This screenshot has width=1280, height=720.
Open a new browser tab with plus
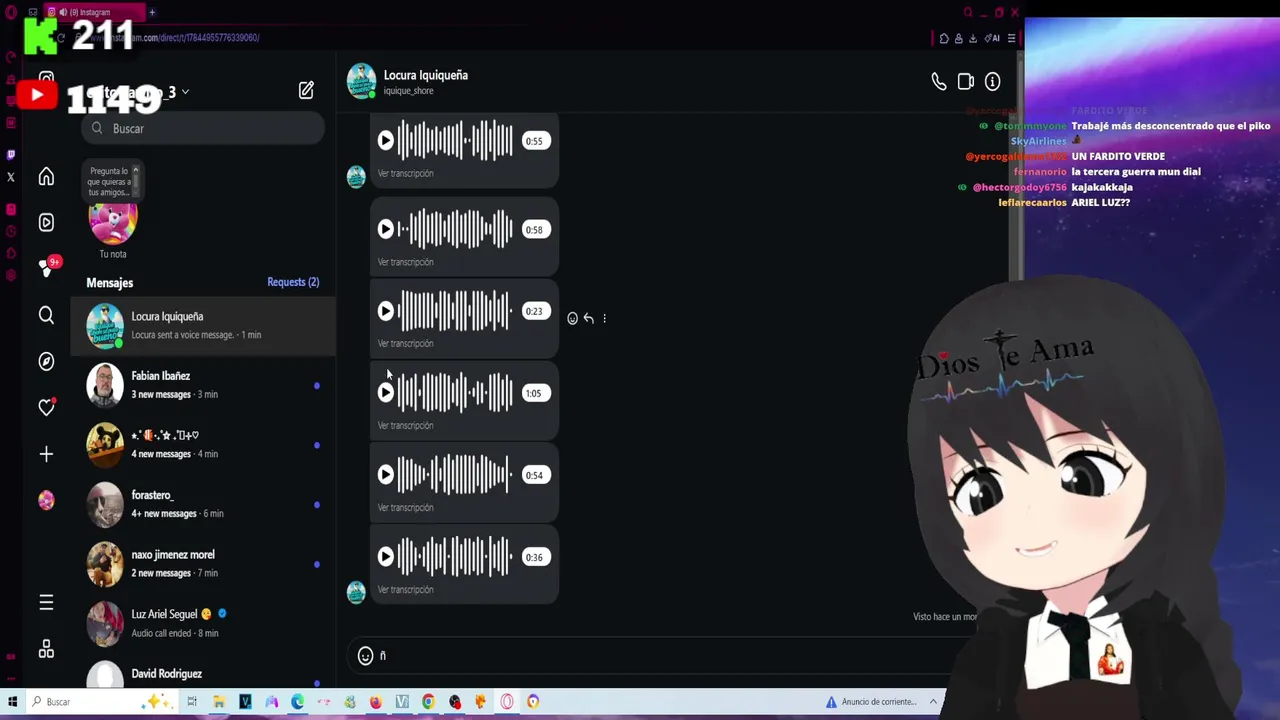[x=152, y=12]
